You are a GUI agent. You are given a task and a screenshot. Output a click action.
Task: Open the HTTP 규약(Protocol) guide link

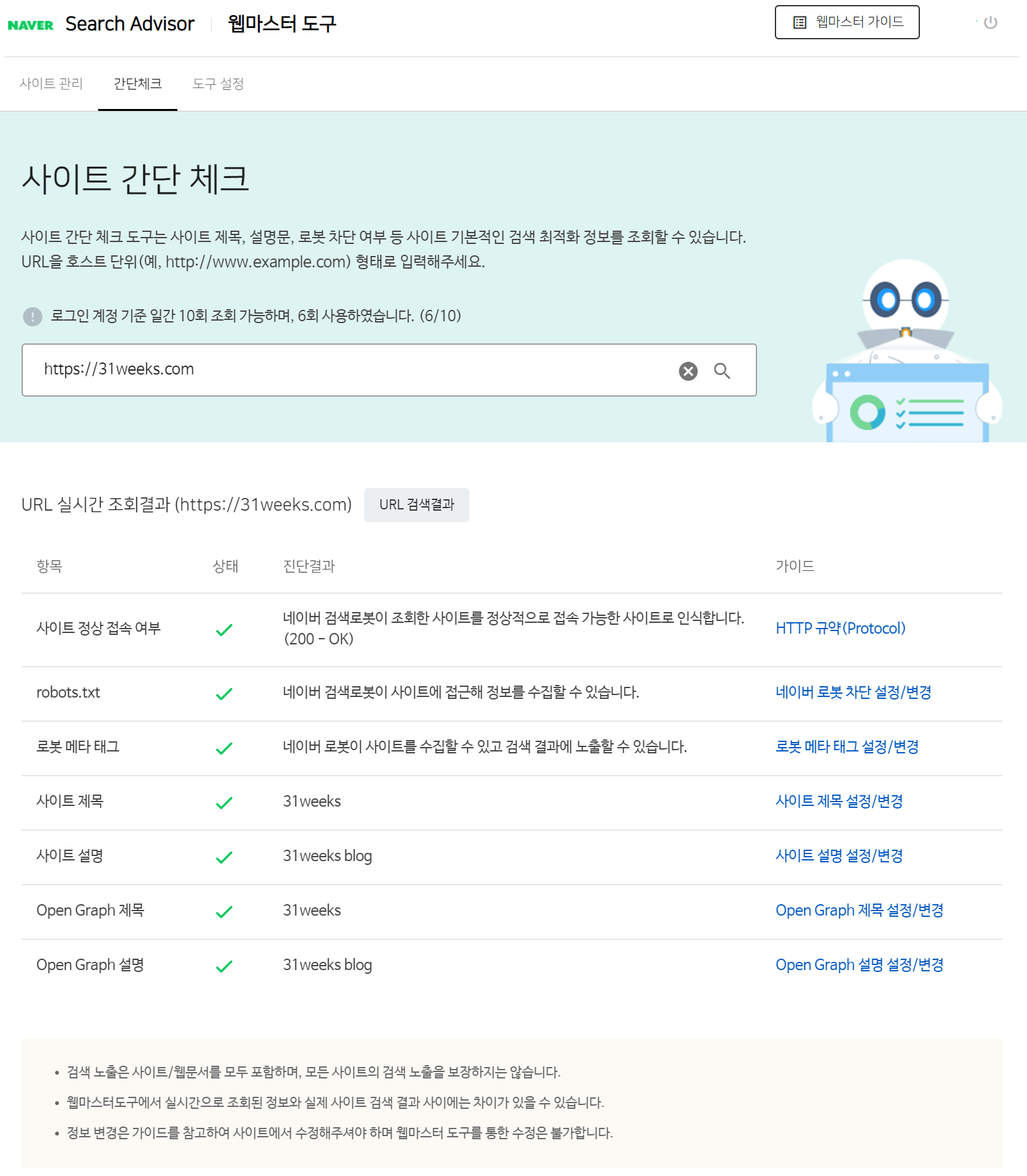(841, 629)
